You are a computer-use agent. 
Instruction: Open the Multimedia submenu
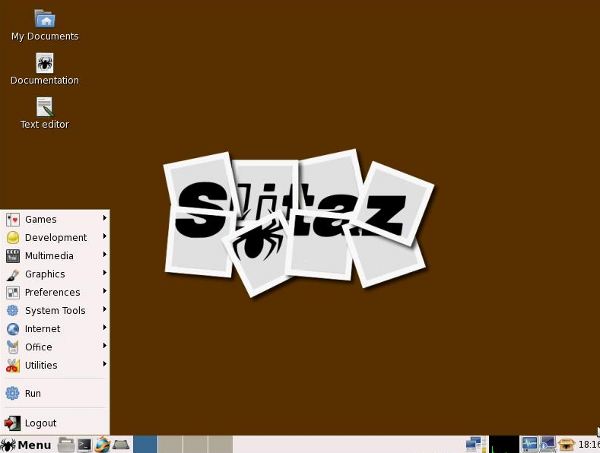coord(55,256)
